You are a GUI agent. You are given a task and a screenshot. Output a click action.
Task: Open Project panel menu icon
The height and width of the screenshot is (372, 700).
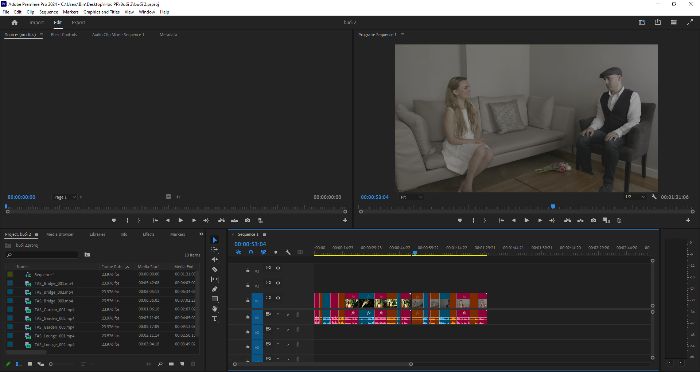(37, 234)
